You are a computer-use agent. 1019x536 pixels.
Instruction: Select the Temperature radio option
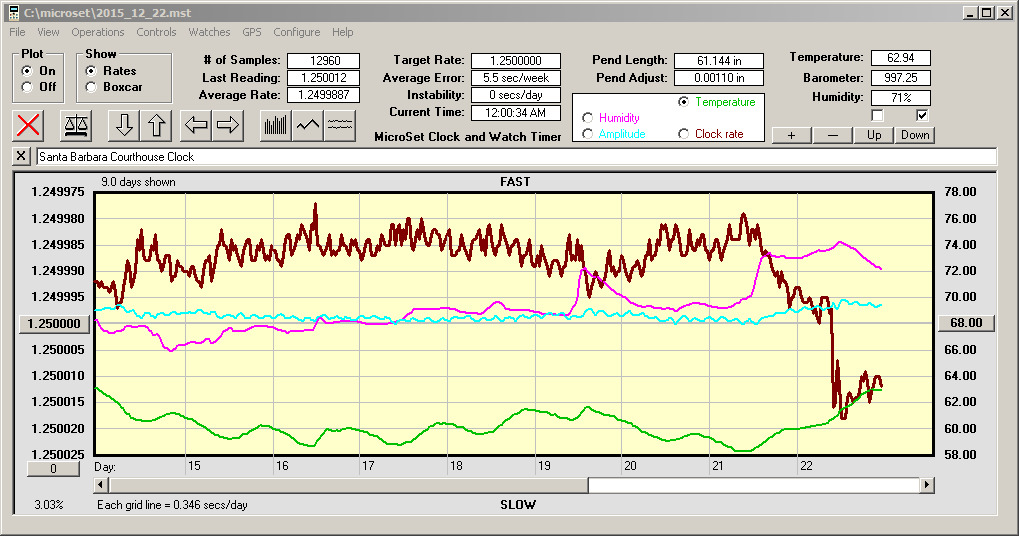tap(683, 102)
